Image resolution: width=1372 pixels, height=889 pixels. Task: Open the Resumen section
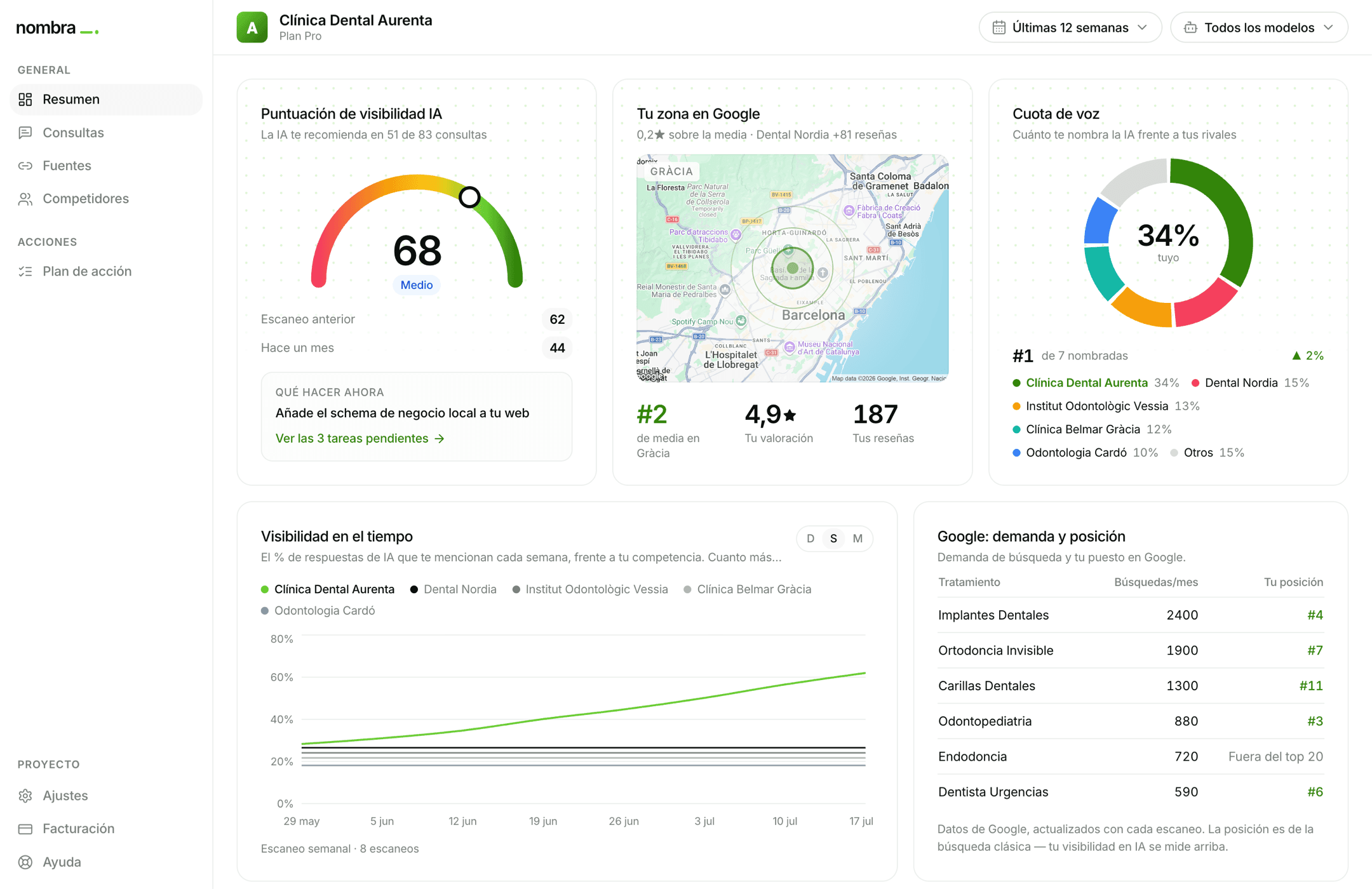[x=106, y=100]
